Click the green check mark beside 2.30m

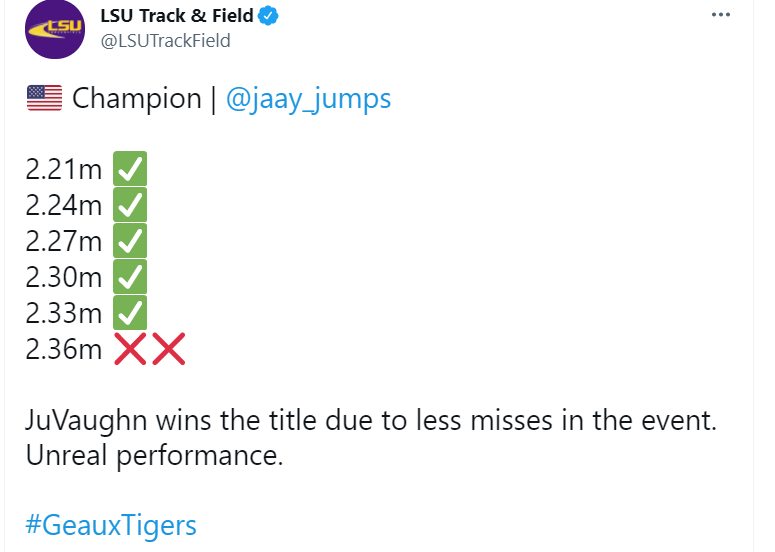click(130, 277)
